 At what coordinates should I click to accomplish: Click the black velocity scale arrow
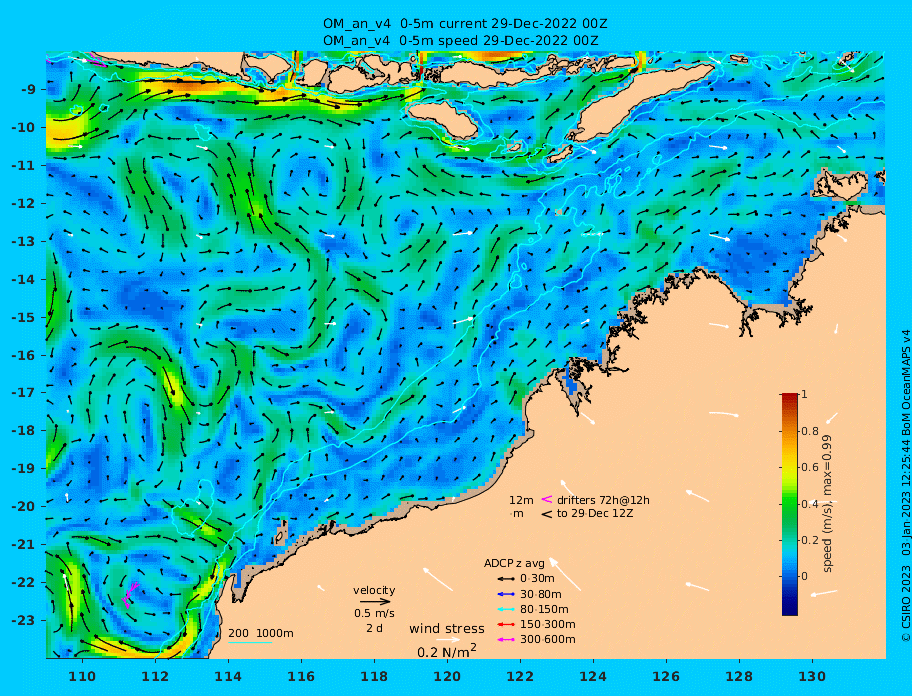375,602
